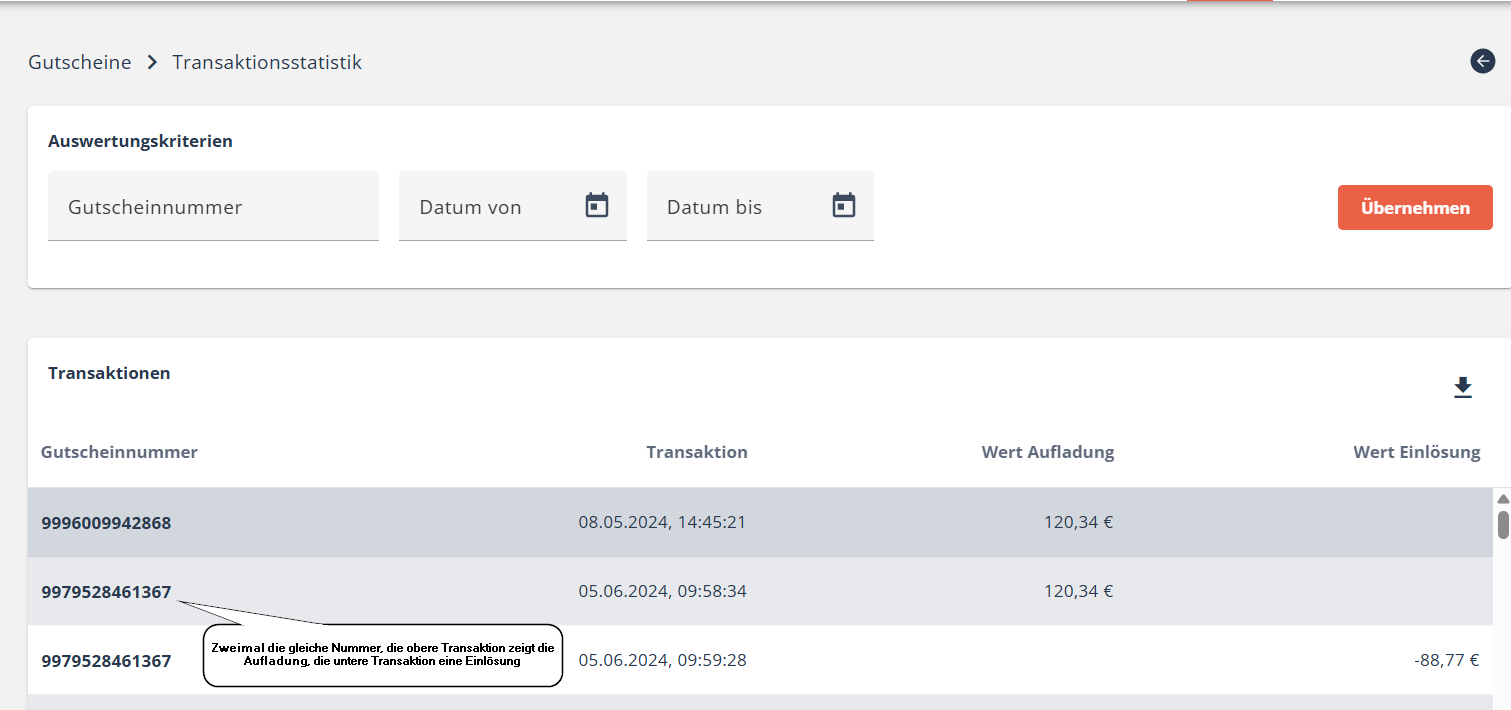1511x710 pixels.
Task: Focus the Gutscheinnummer input field
Action: click(213, 206)
